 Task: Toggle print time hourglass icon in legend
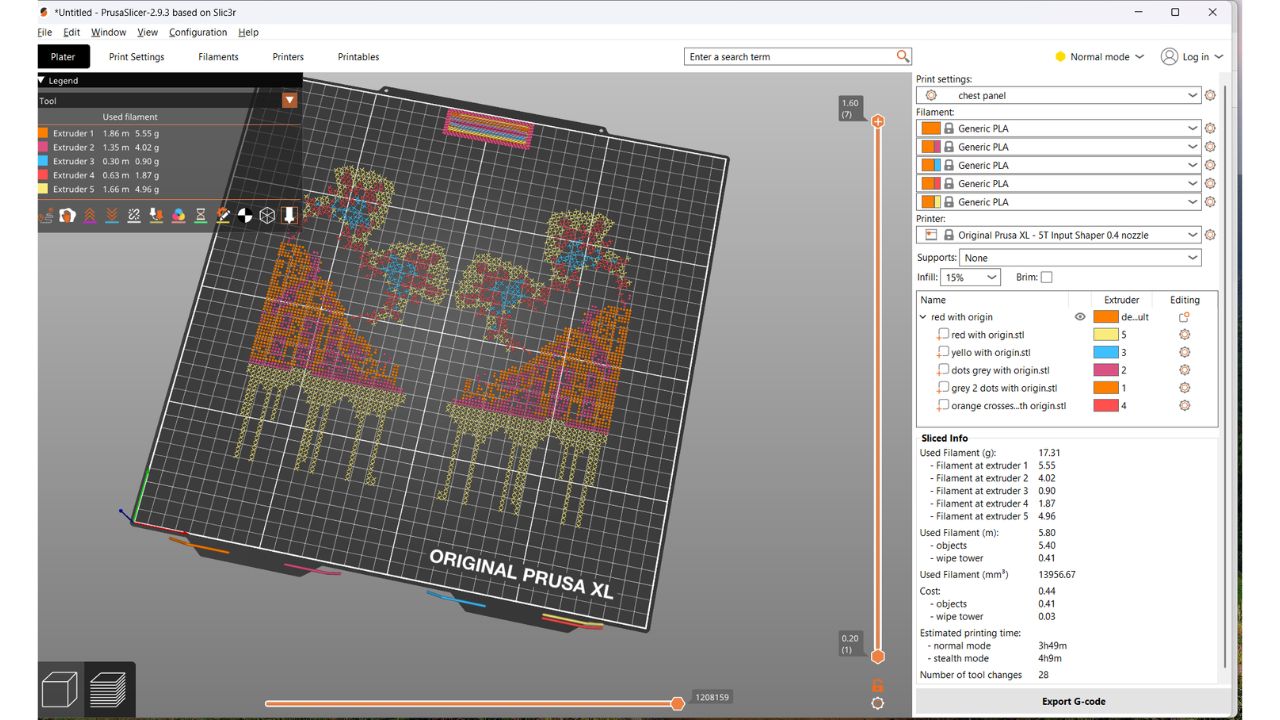[201, 215]
